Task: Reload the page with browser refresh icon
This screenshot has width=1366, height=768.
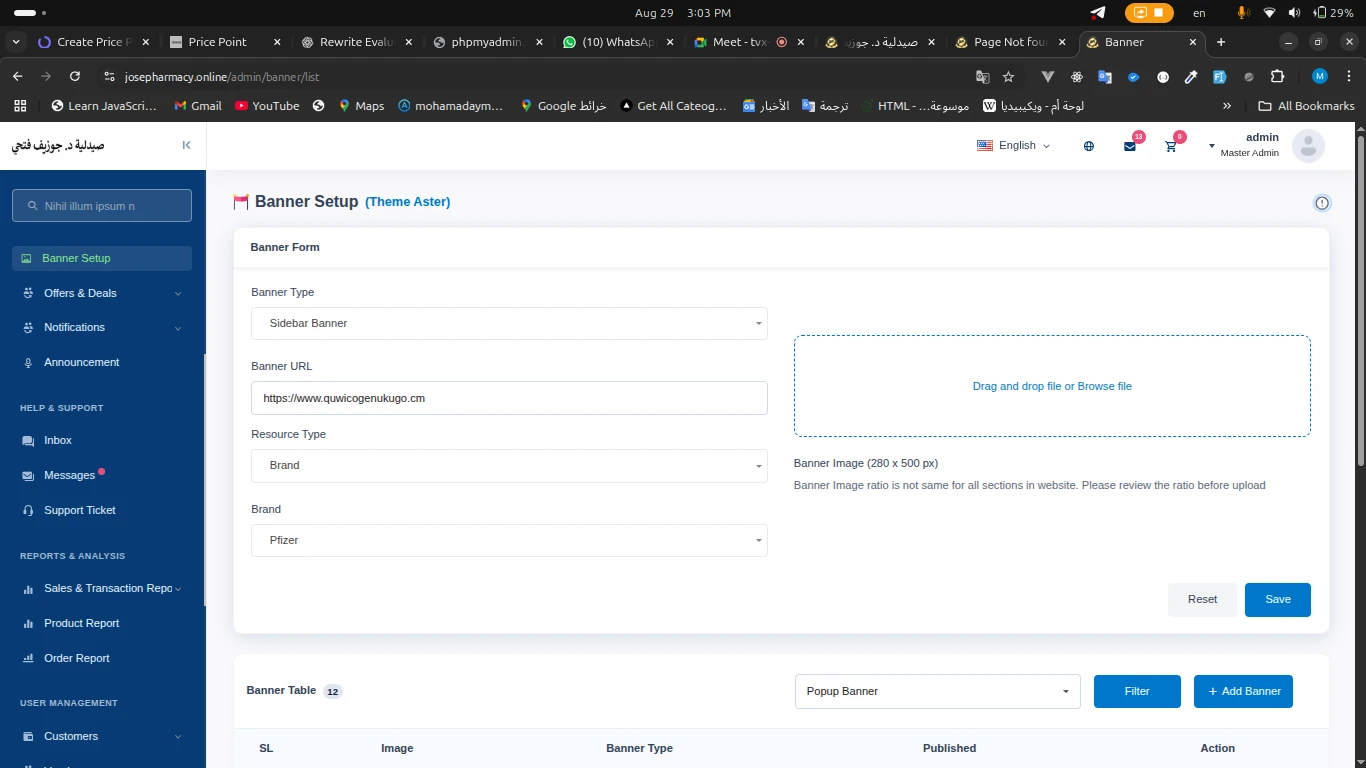Action: pyautogui.click(x=75, y=76)
